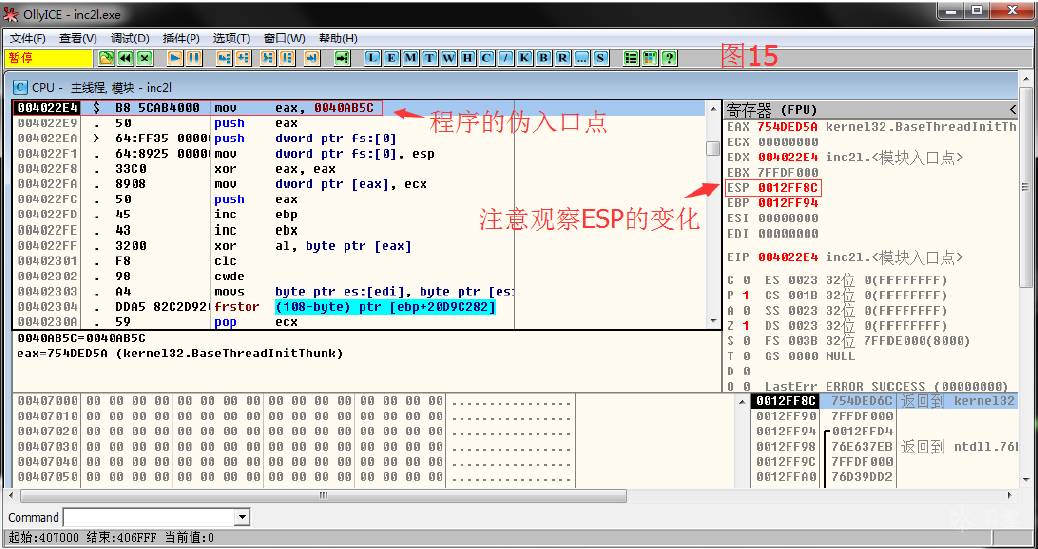Image resolution: width=1038 pixels, height=549 pixels.
Task: Select stack row 0012FF8C
Action: 884,401
